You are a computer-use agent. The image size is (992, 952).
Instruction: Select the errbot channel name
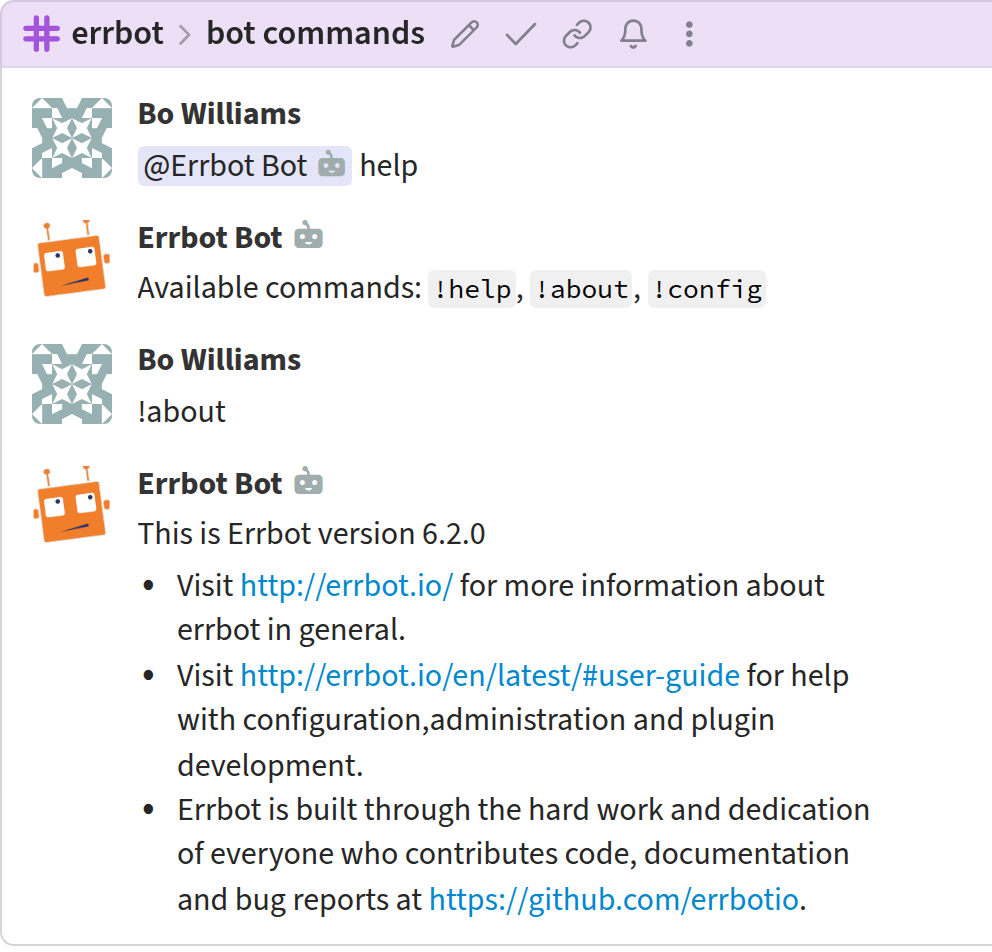tap(116, 33)
